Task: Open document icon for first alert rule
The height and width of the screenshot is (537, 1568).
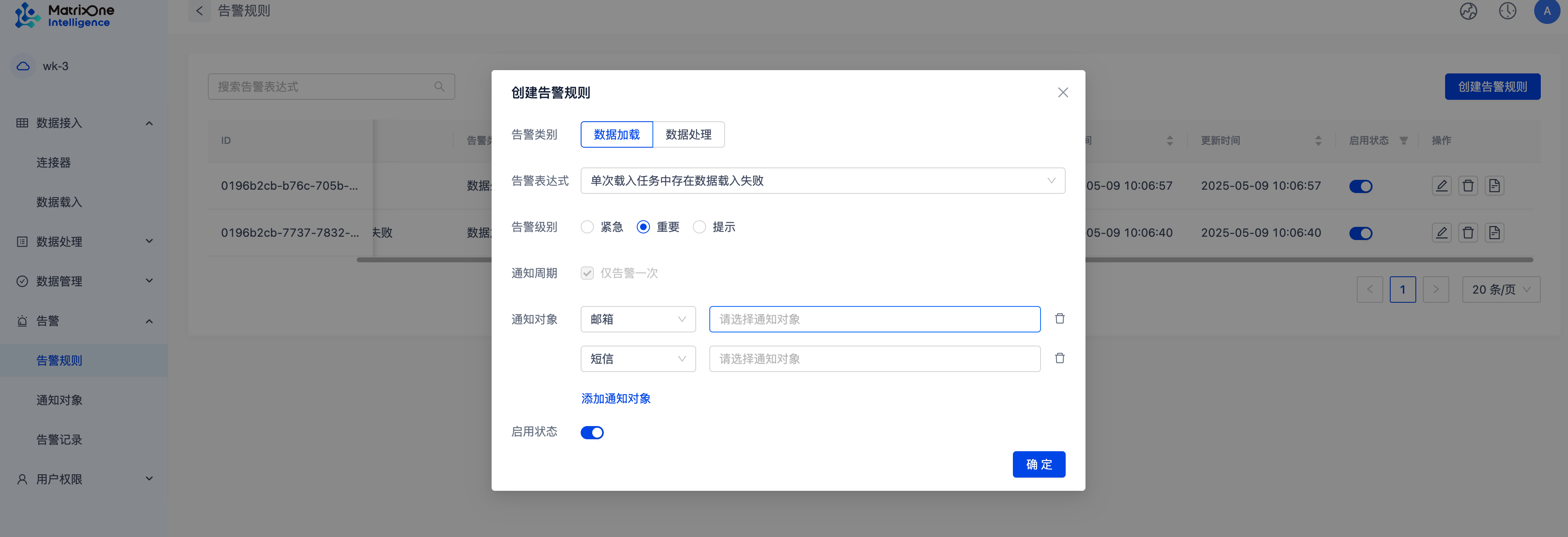Action: (x=1494, y=186)
